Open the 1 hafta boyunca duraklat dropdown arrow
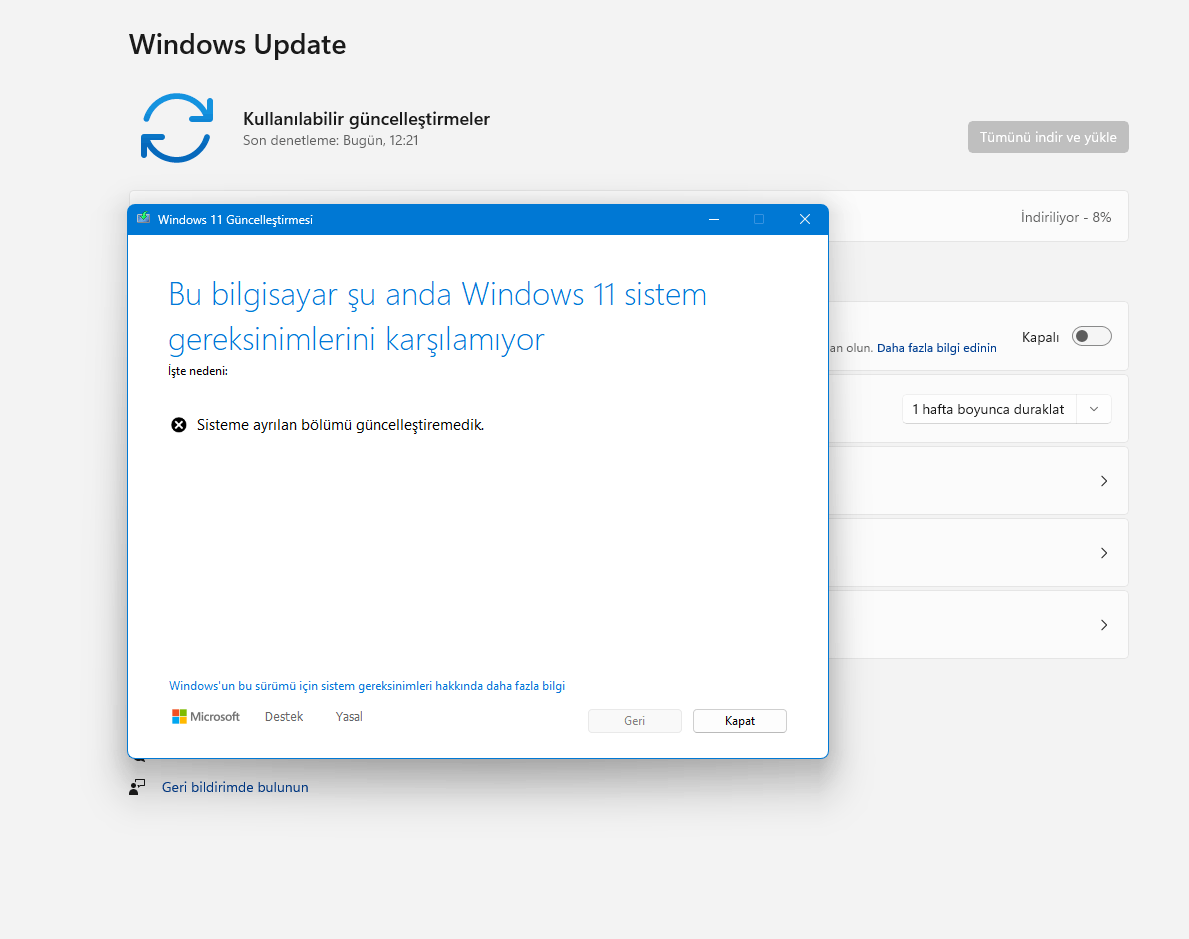 tap(1093, 409)
